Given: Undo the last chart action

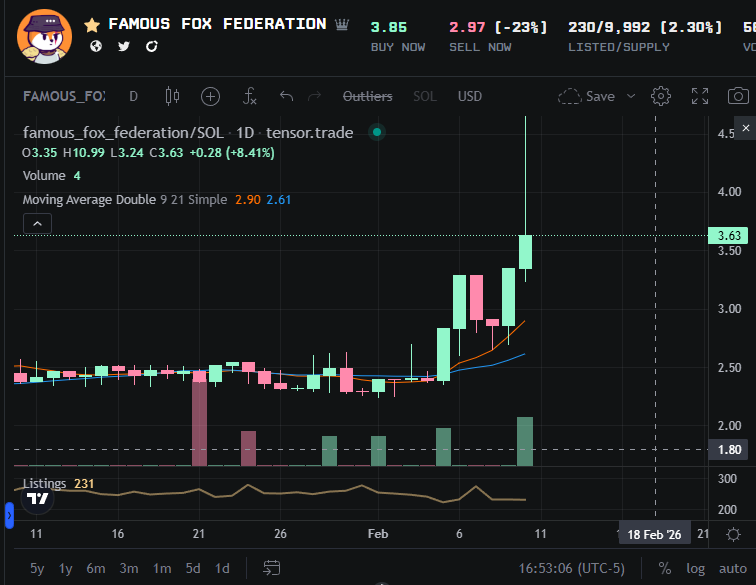Looking at the screenshot, I should click(286, 96).
